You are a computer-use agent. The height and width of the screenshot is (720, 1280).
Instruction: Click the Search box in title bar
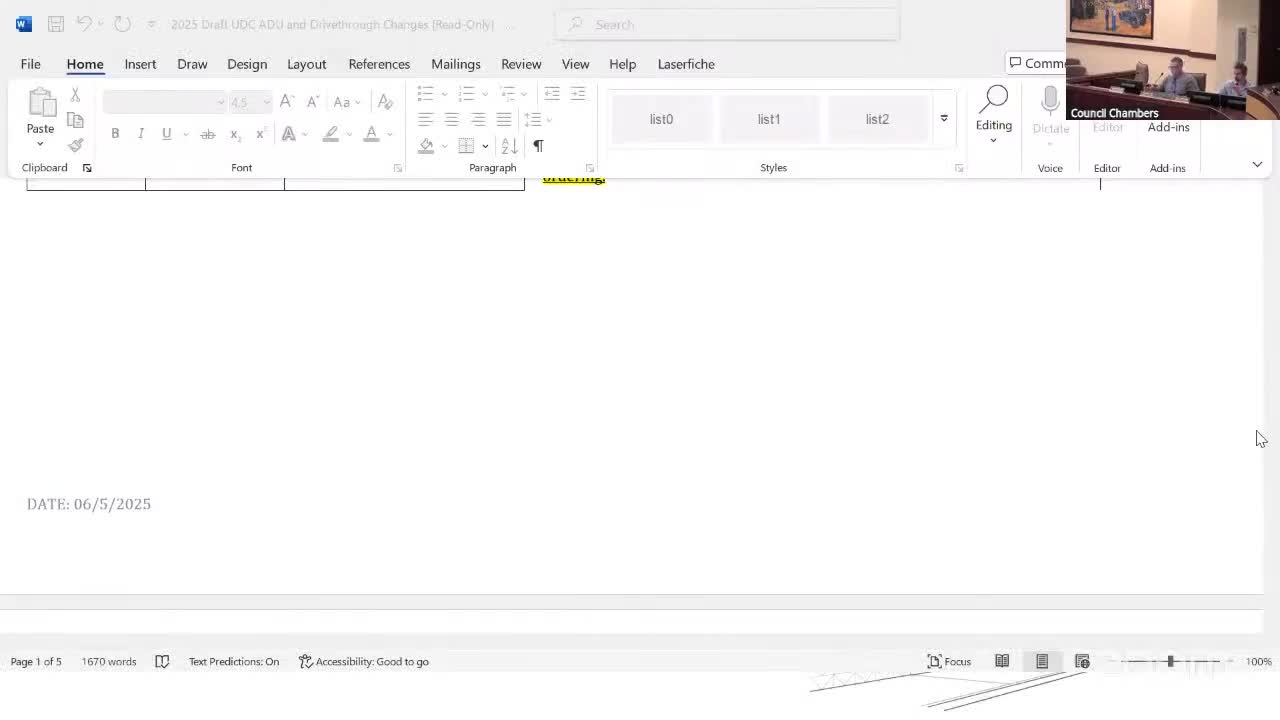[727, 24]
